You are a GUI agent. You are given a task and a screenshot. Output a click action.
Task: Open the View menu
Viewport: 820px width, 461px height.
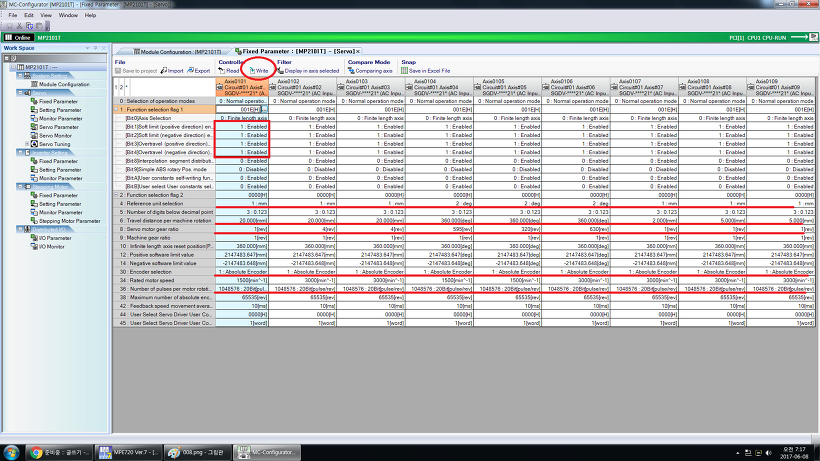pyautogui.click(x=46, y=15)
